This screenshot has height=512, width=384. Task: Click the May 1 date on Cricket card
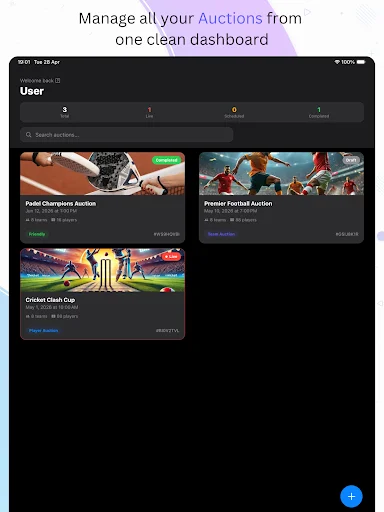pos(52,307)
